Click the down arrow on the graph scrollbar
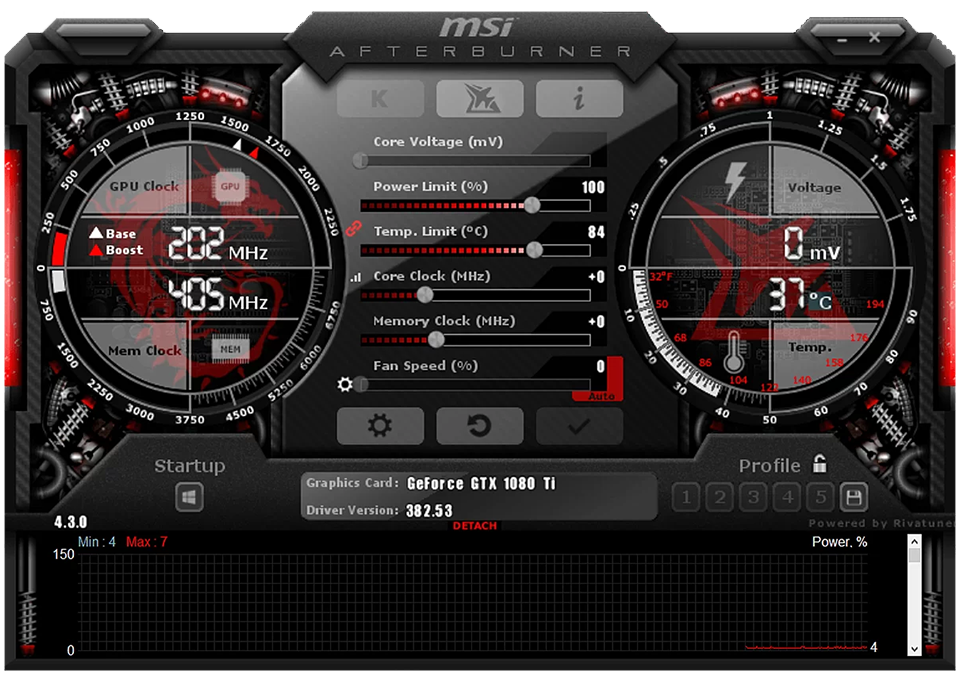 913,647
